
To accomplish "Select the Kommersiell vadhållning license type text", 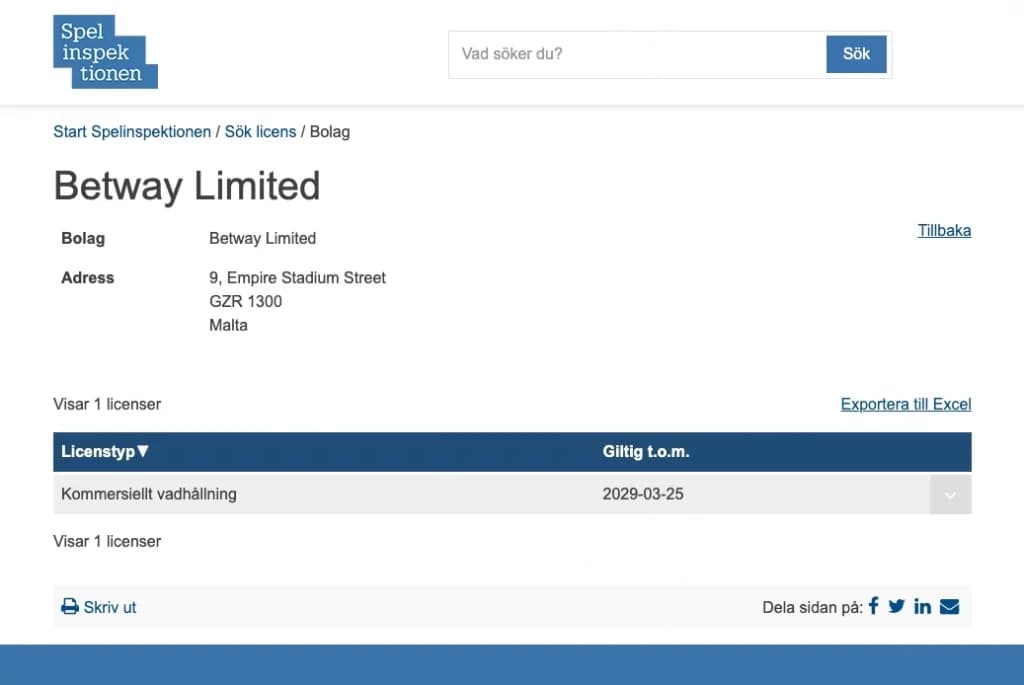I will 149,494.
